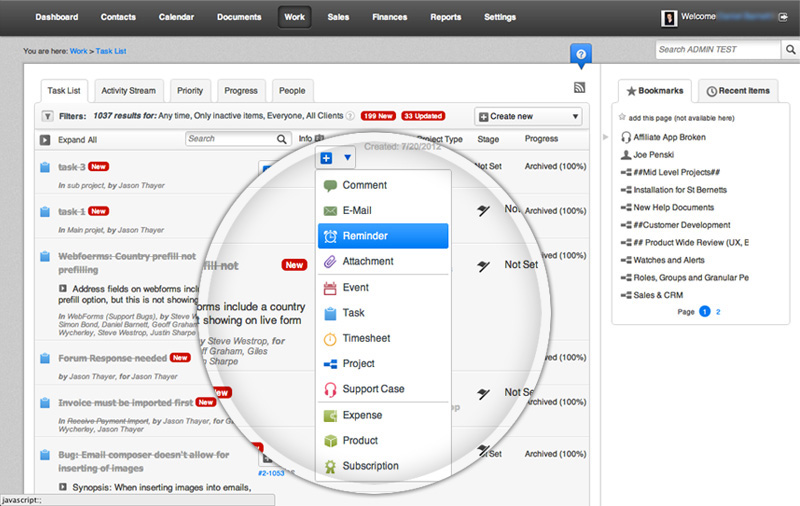Open the help question mark icon
Screen dimensions: 800x506
pos(581,54)
